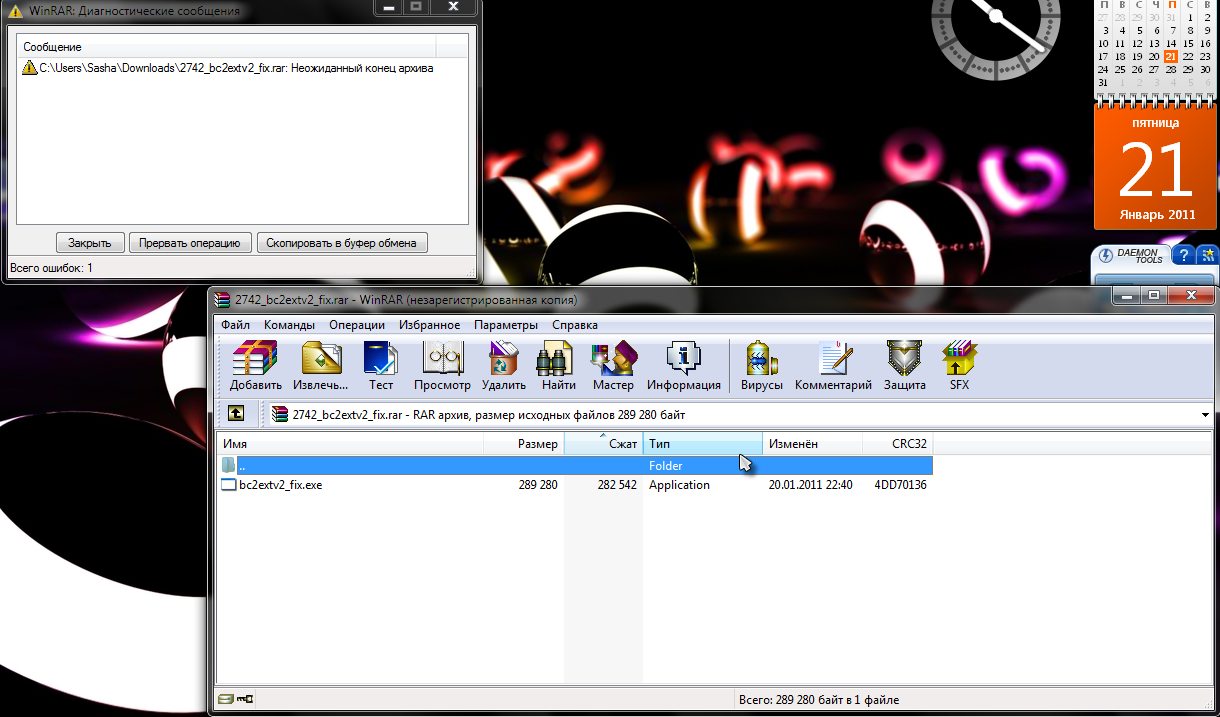This screenshot has width=1220, height=717.
Task: Sort by the Сжат column header
Action: point(604,443)
